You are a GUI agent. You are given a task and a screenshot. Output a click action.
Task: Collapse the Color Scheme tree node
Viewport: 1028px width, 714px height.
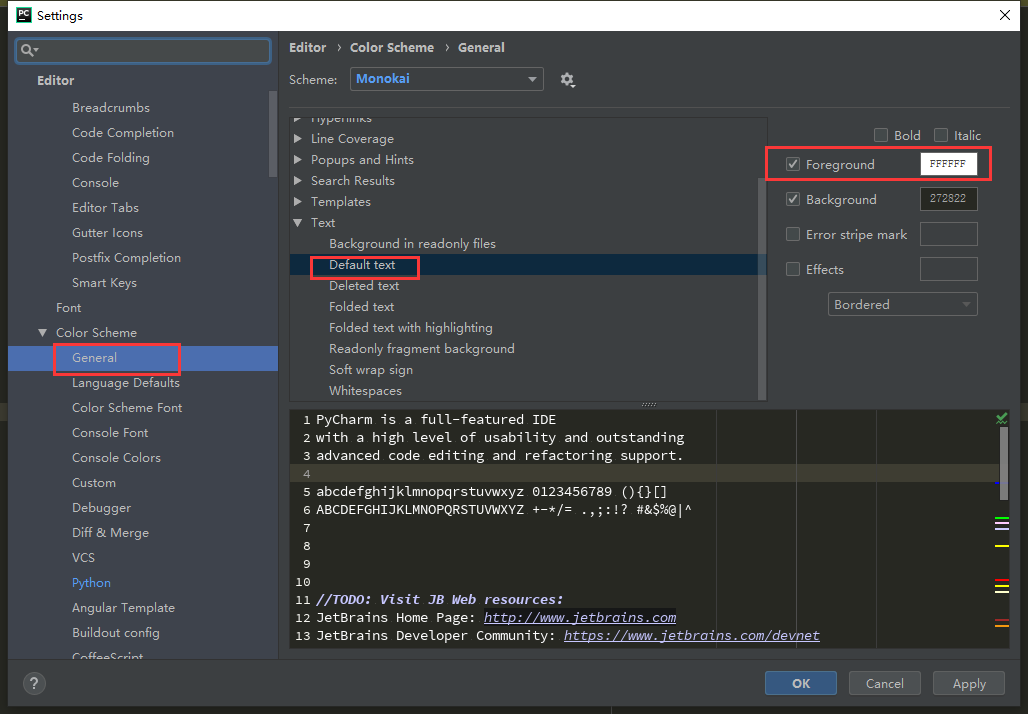click(x=43, y=332)
